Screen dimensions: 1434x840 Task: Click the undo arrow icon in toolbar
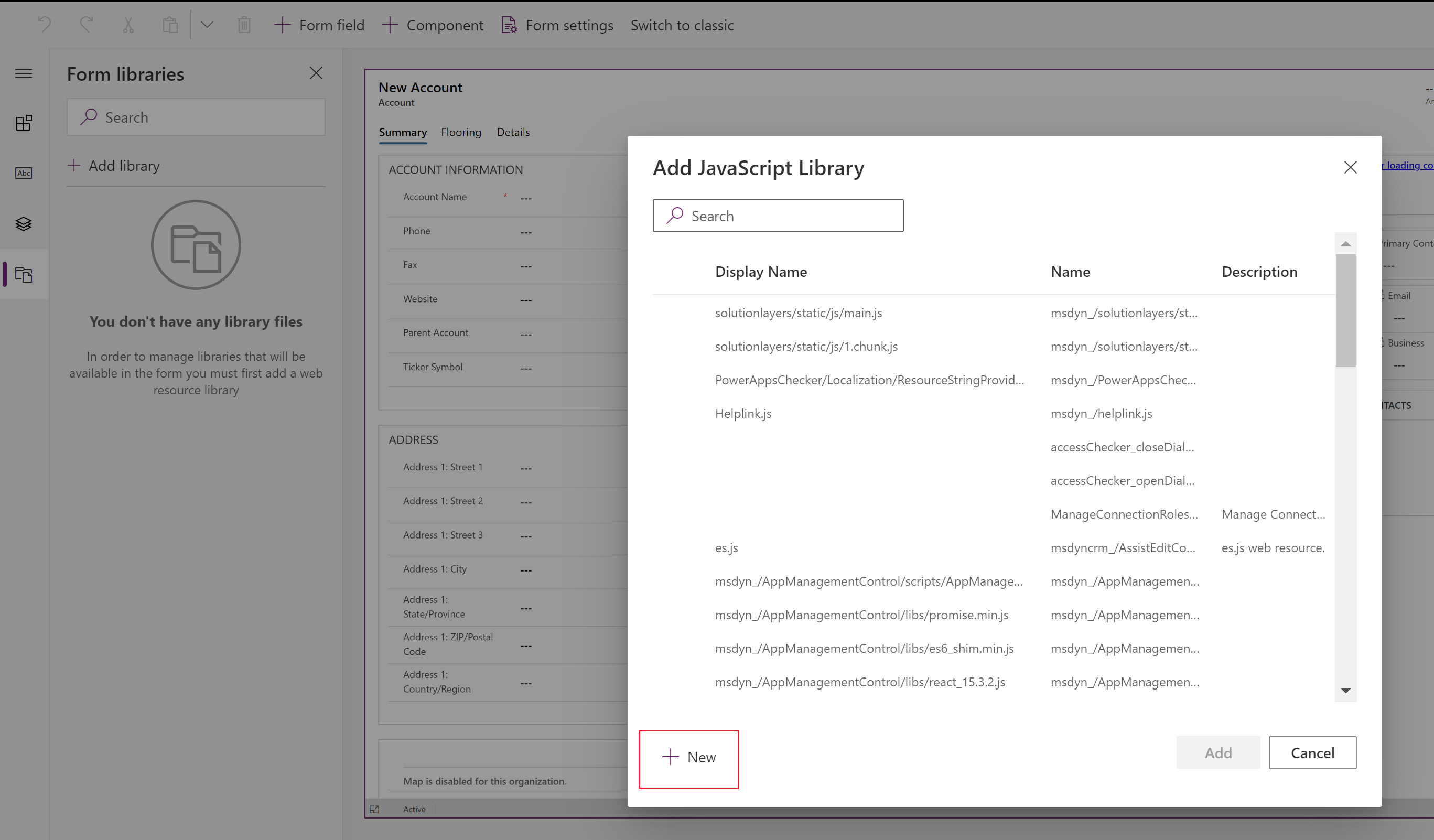44,24
